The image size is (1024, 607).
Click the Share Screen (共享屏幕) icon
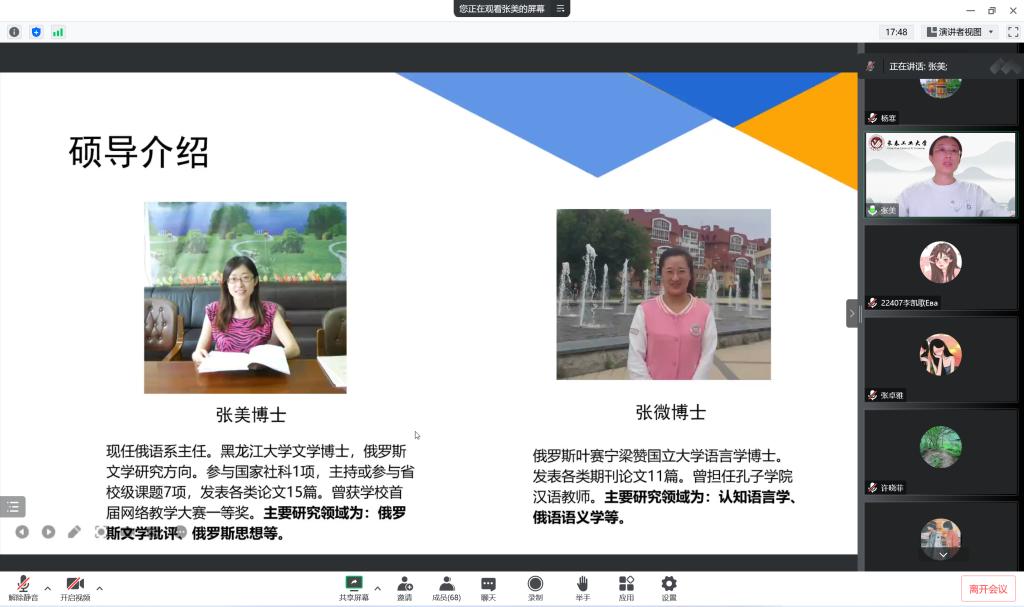353,585
